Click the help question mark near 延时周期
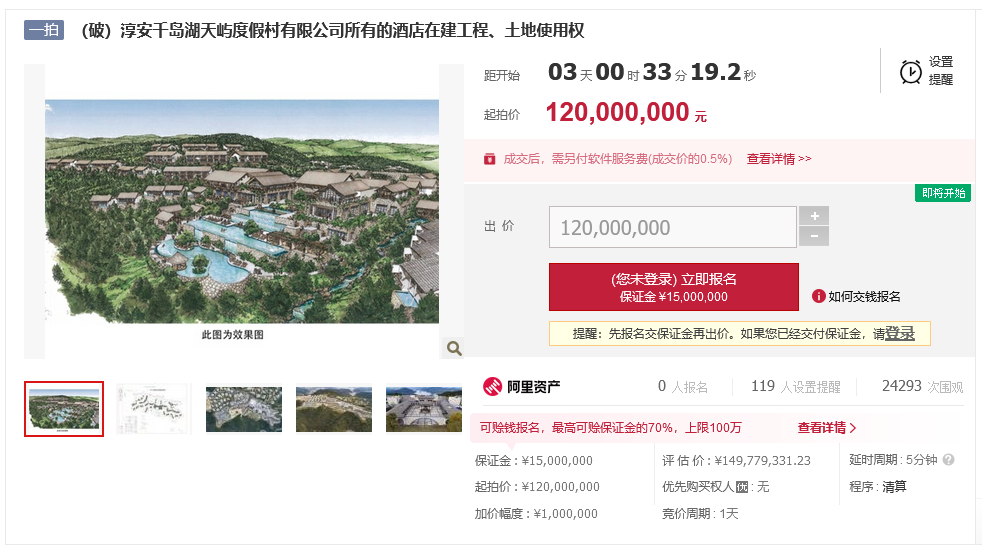The height and width of the screenshot is (557, 982). [948, 460]
